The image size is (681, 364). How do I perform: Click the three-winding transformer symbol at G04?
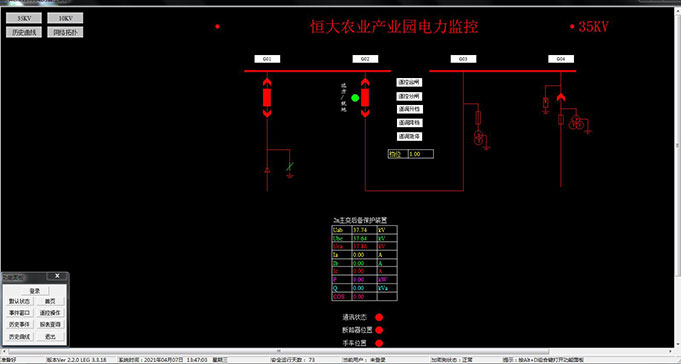[x=576, y=122]
